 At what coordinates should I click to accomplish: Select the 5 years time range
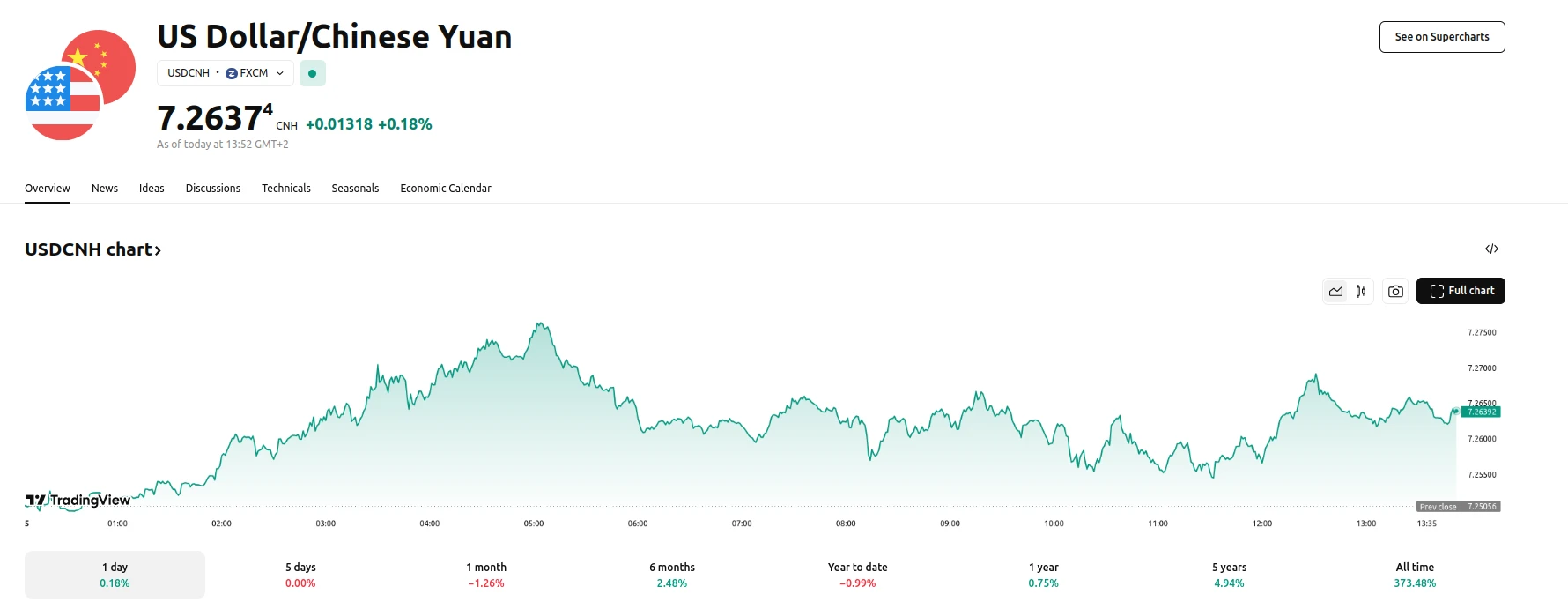click(x=1229, y=575)
